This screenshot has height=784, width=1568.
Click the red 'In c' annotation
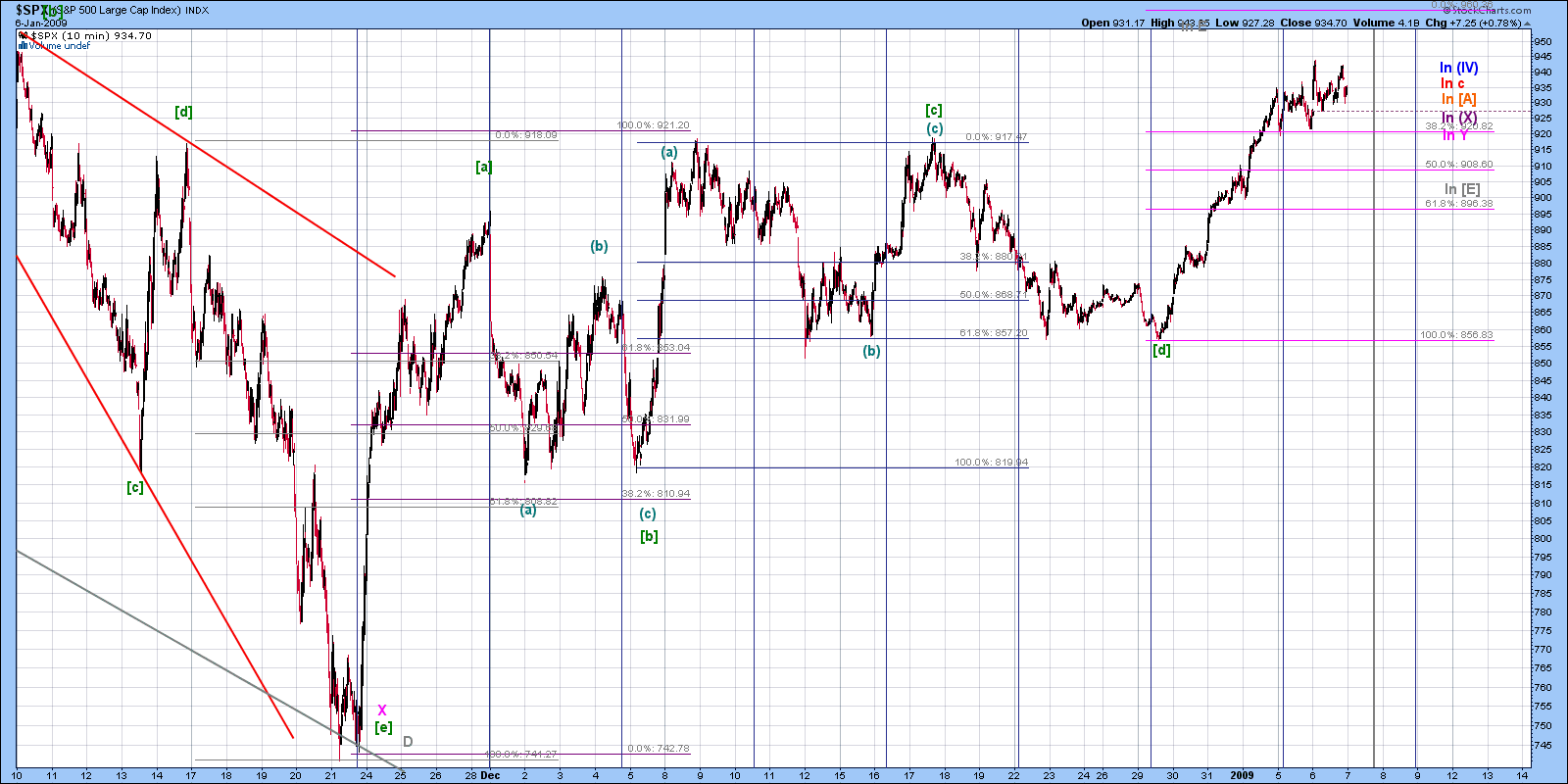click(1452, 83)
